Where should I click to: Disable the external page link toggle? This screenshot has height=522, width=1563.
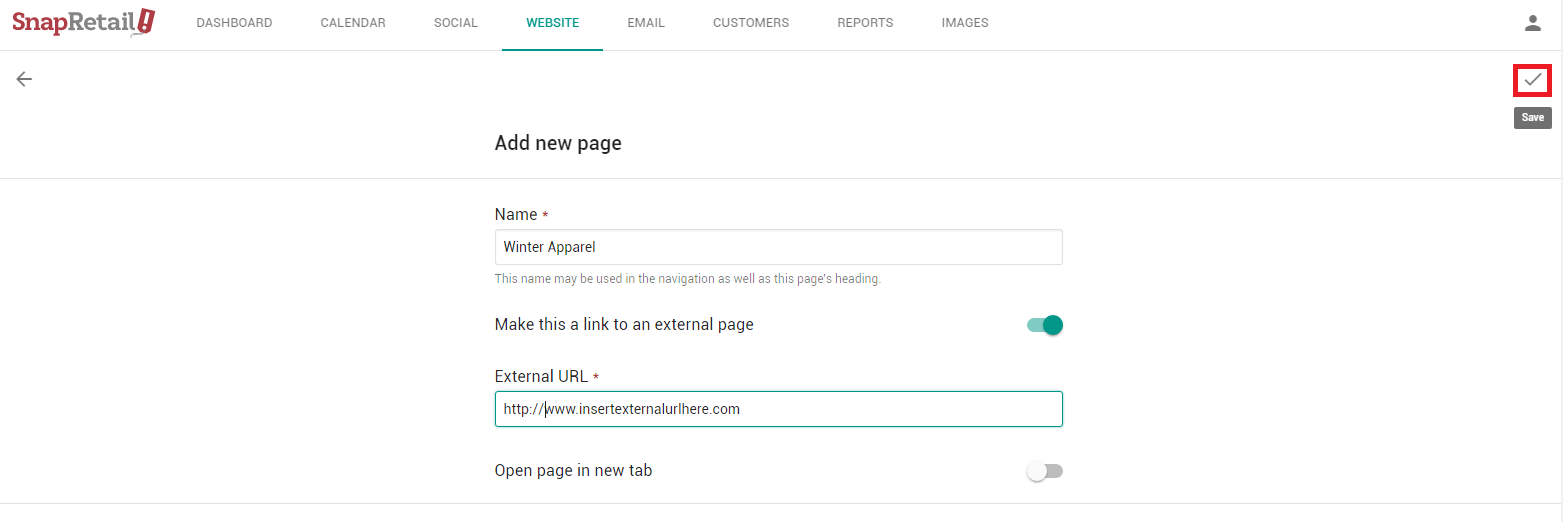click(1045, 325)
